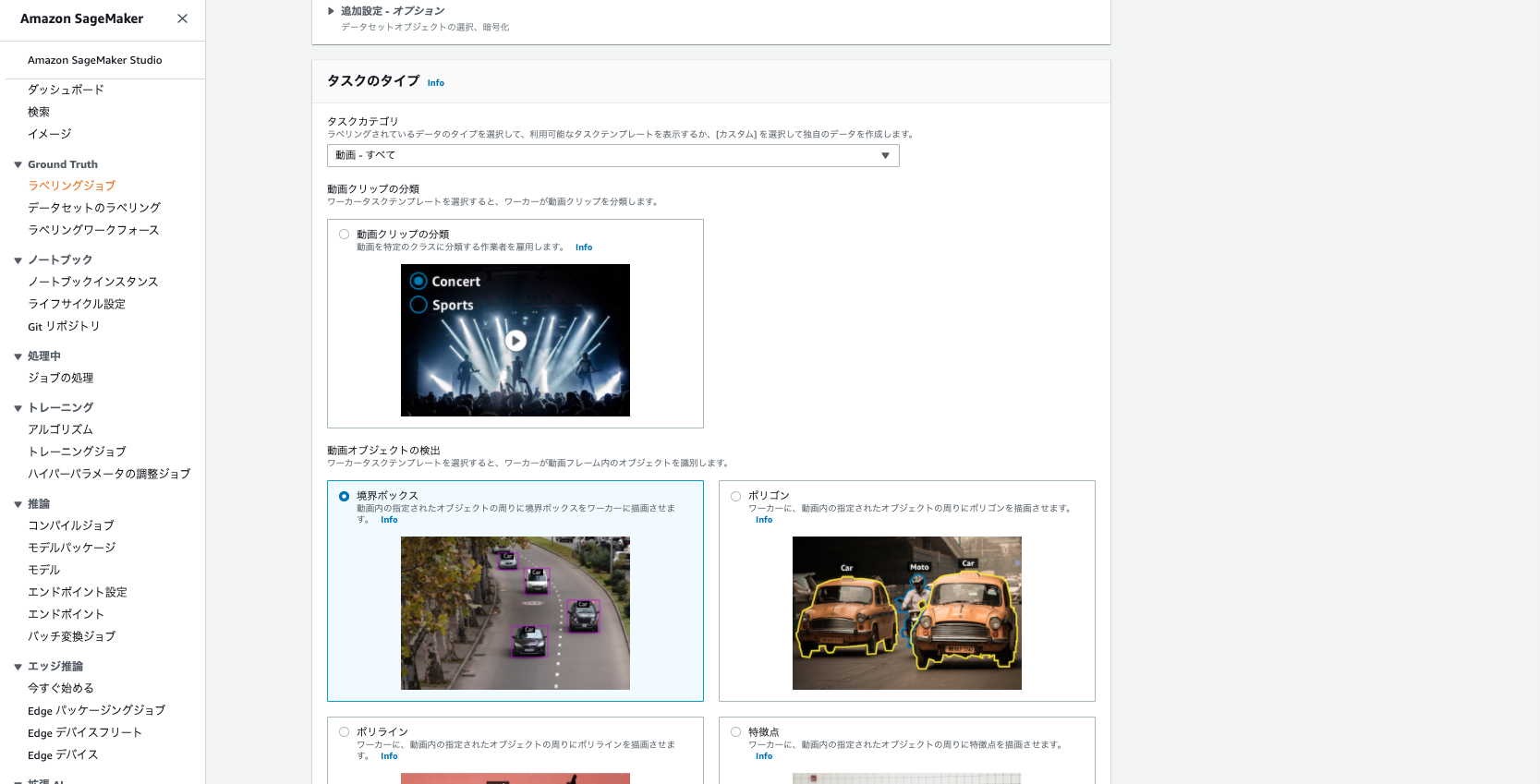1540x784 pixels.
Task: Open ハイパーパラメータの調整ジョブ
Action: (x=109, y=474)
